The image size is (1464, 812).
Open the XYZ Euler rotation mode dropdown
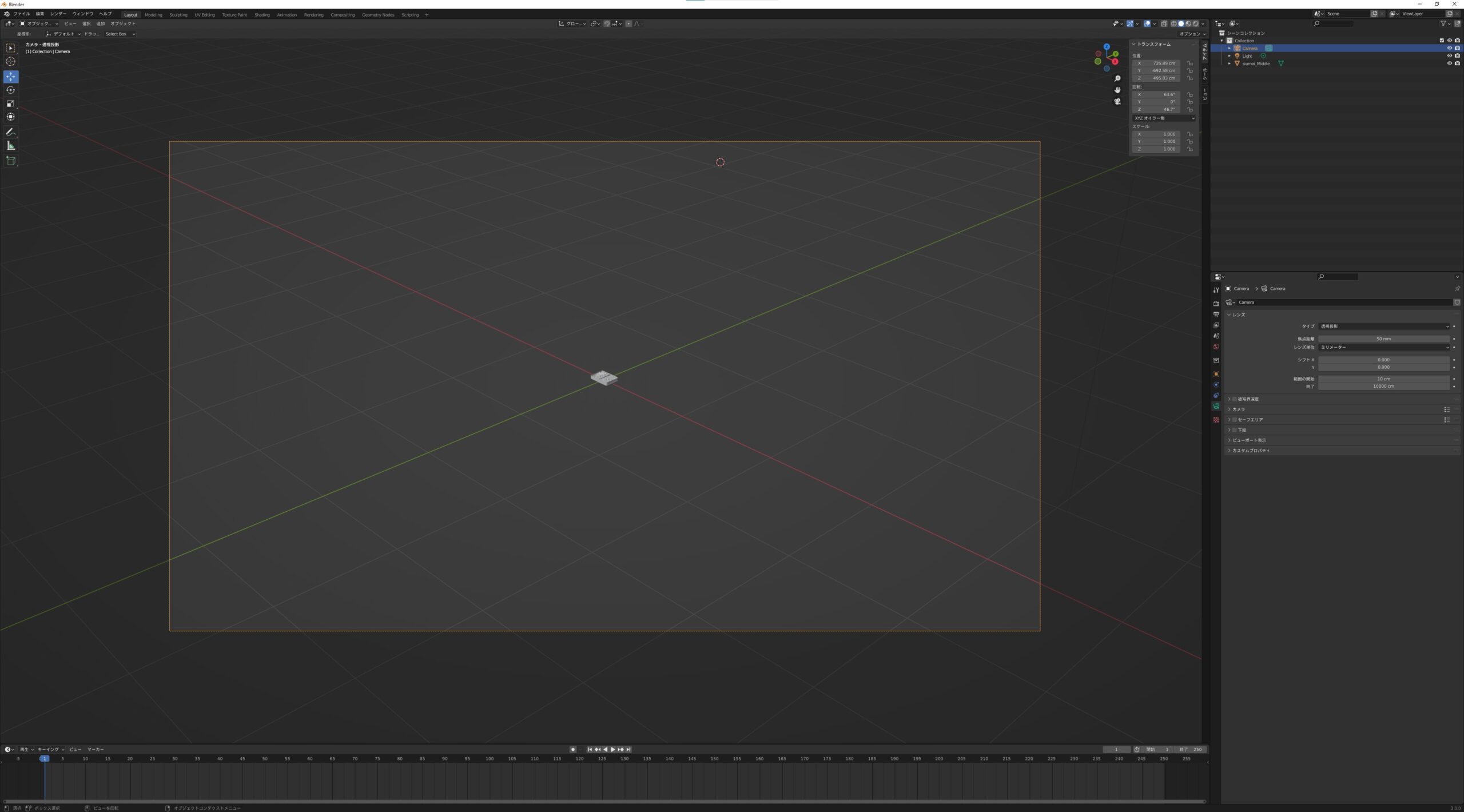1164,118
